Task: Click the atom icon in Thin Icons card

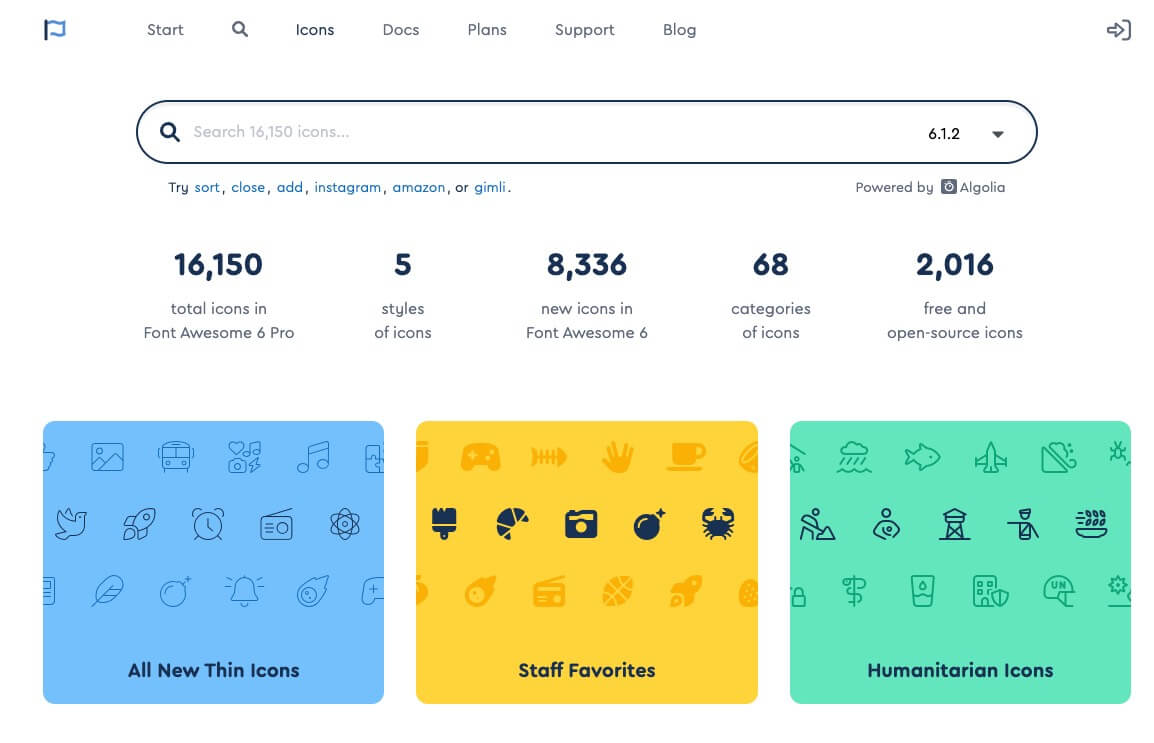Action: coord(344,525)
